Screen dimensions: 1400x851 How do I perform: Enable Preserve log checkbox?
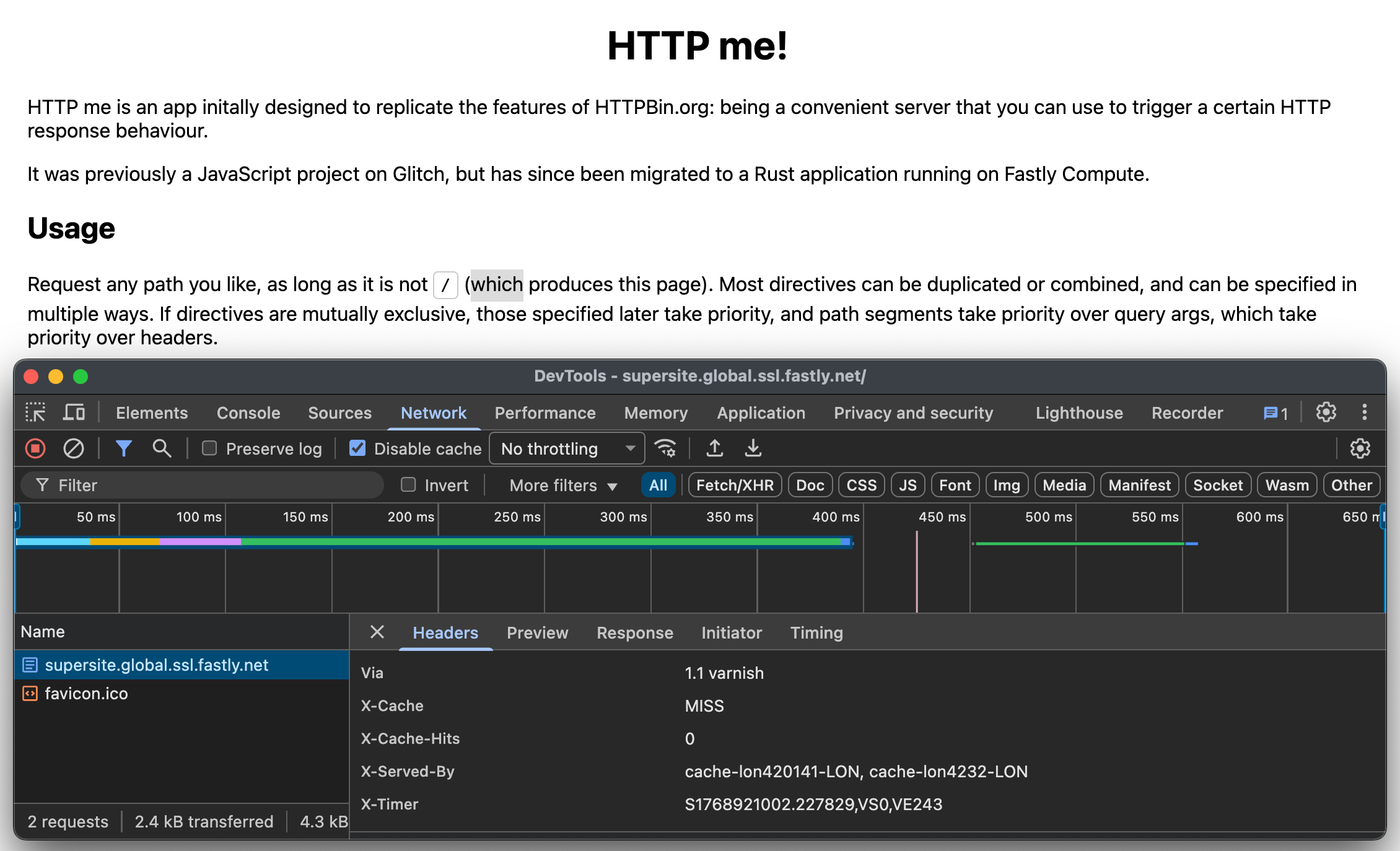[x=209, y=448]
